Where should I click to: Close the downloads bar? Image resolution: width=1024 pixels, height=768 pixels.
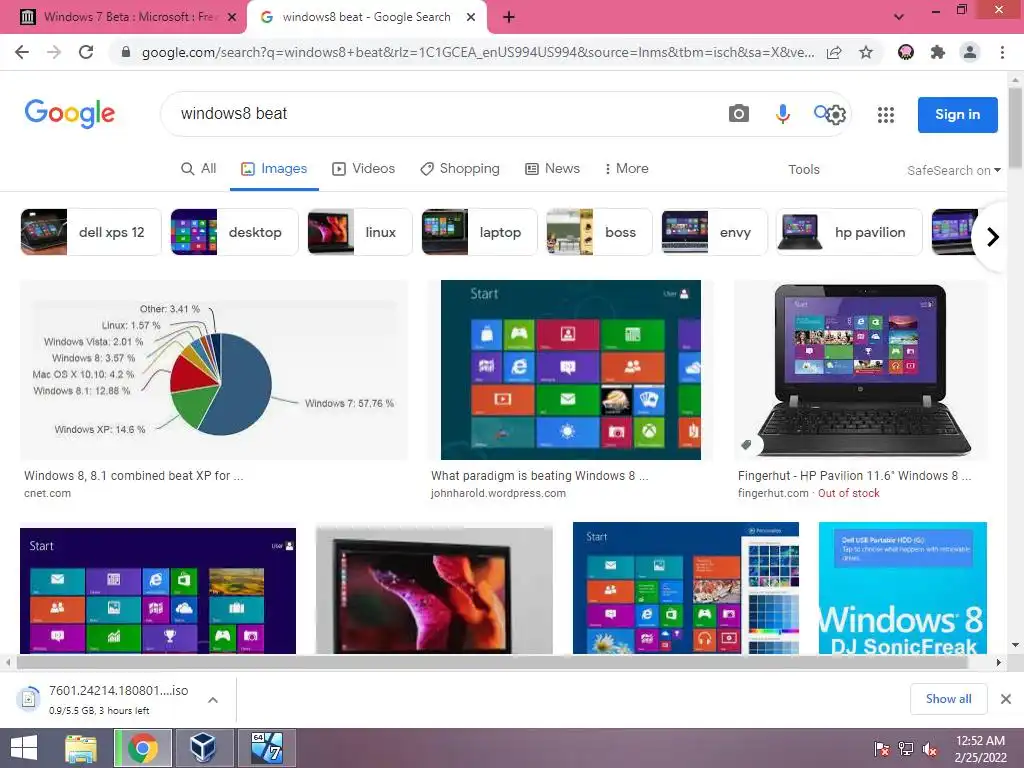tap(1006, 699)
